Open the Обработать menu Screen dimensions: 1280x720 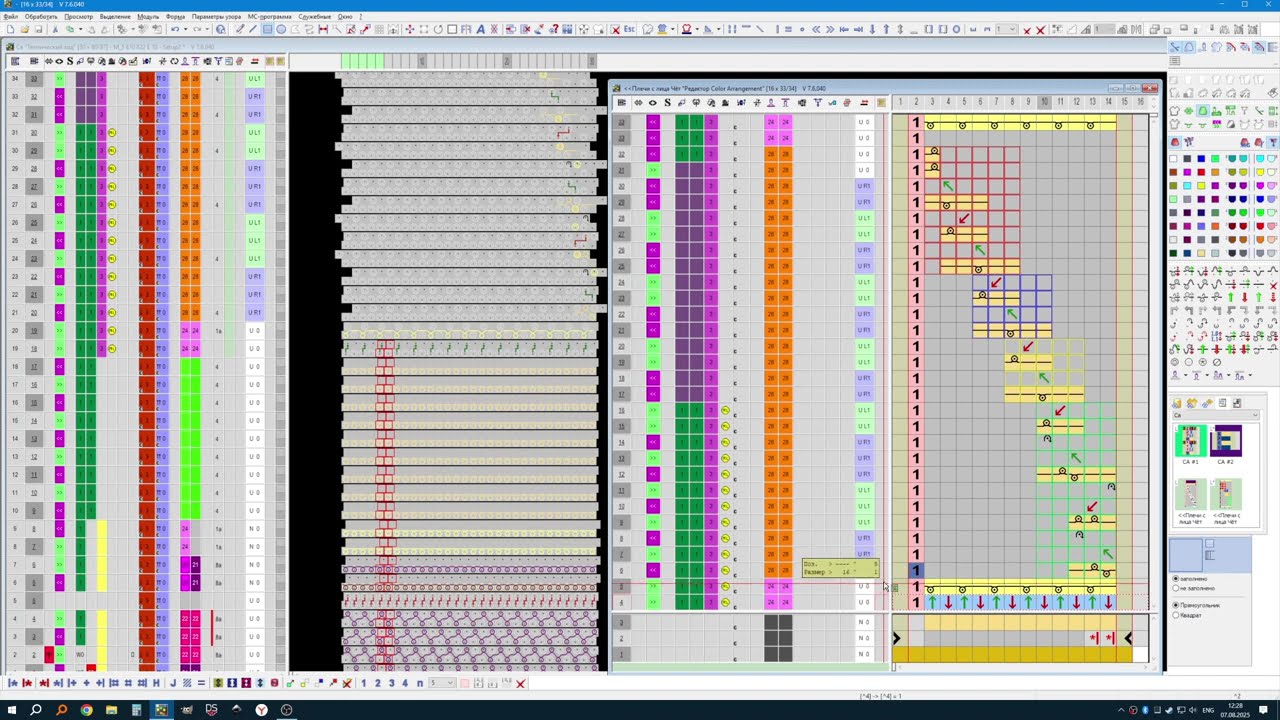pyautogui.click(x=41, y=17)
